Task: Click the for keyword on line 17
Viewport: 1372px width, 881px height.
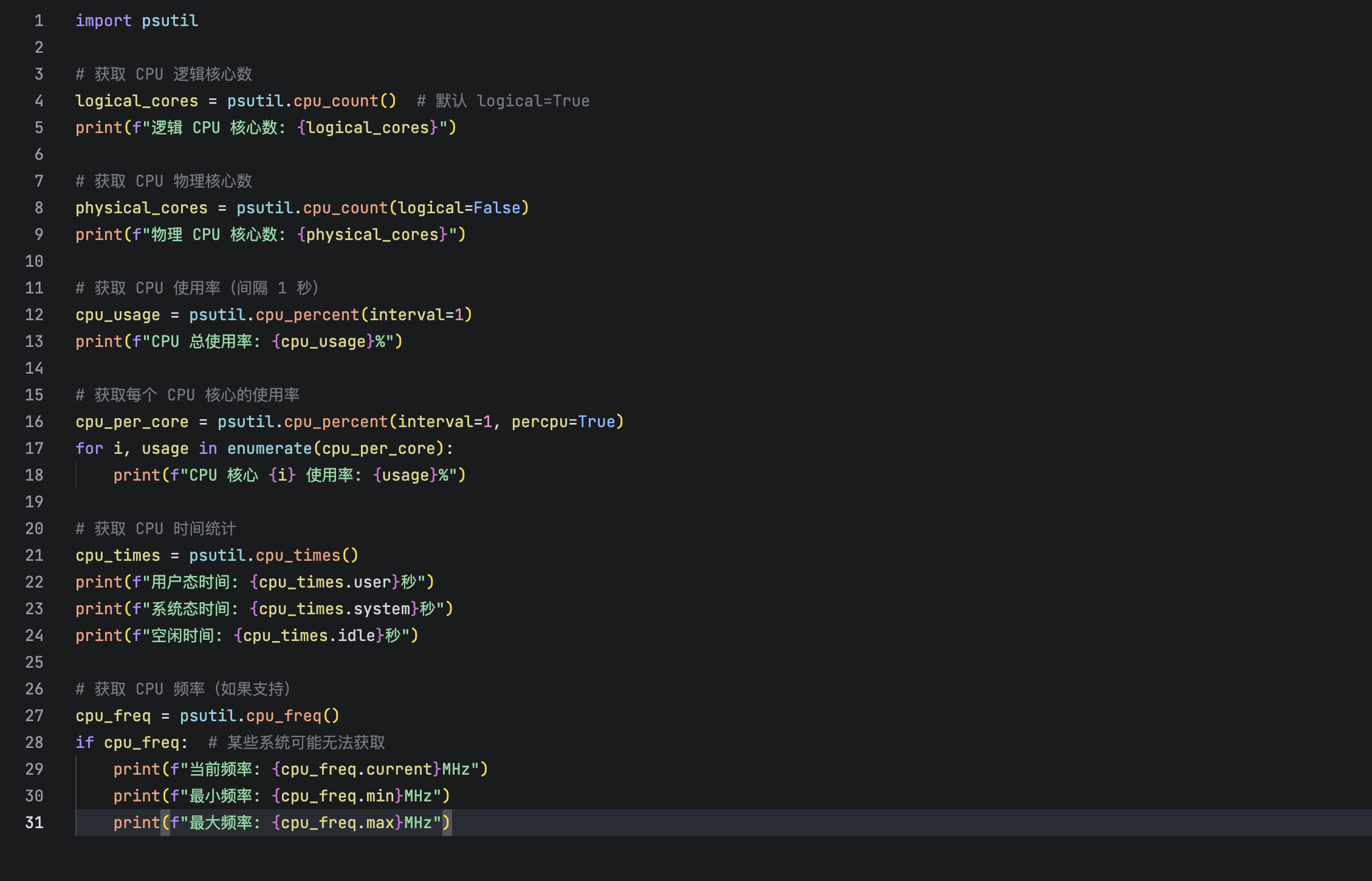Action: tap(89, 448)
